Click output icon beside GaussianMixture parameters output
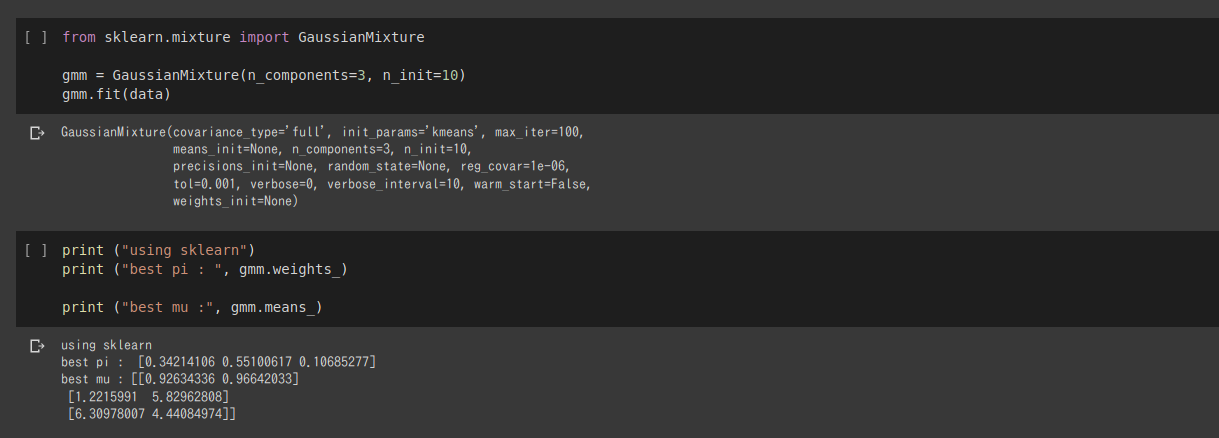The width and height of the screenshot is (1219, 438). click(37, 132)
